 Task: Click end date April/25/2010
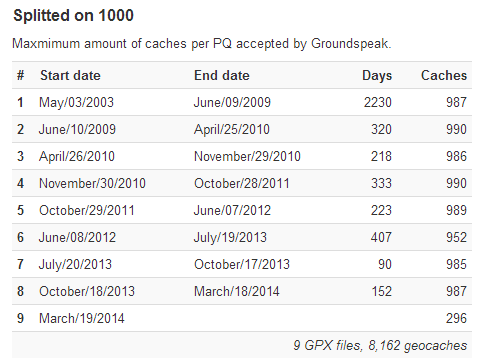[232, 129]
